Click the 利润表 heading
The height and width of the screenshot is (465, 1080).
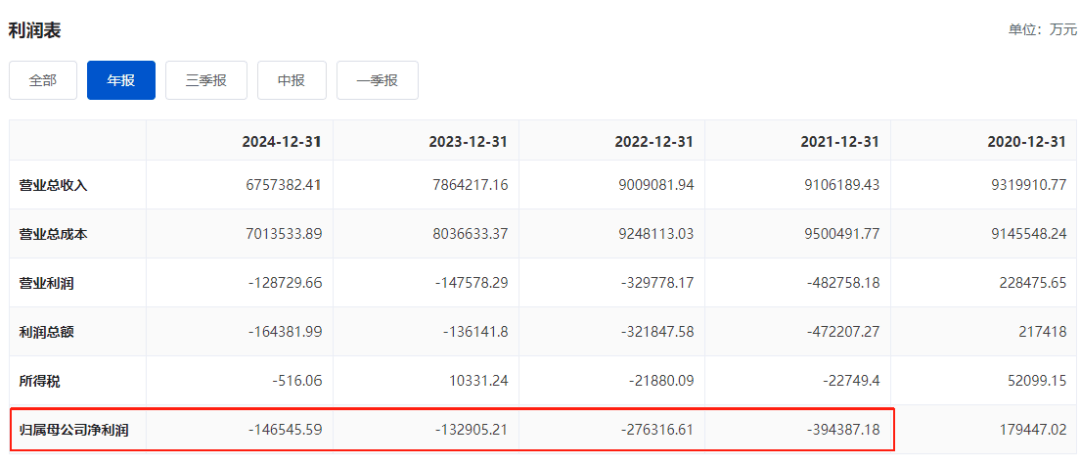tap(34, 30)
